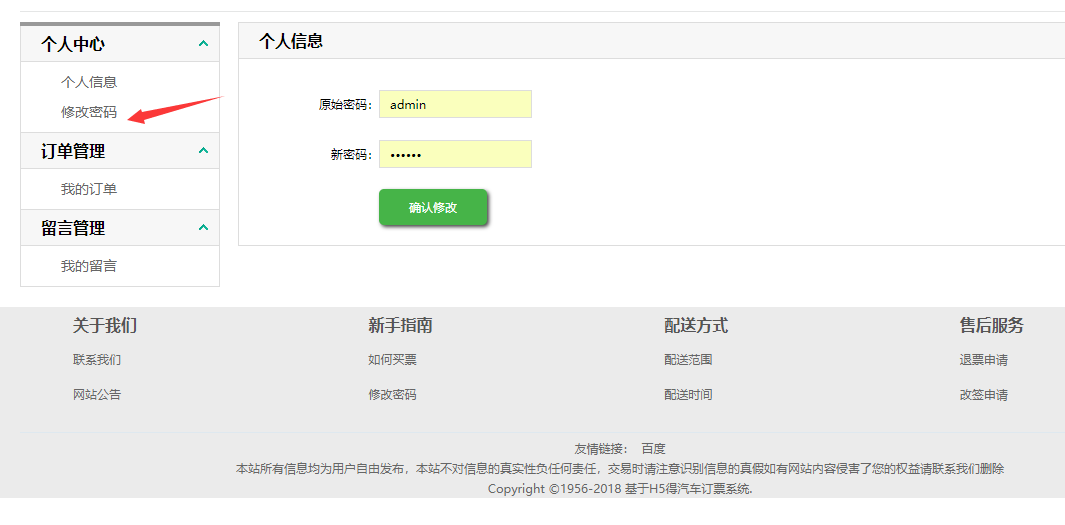Open 修改密码 in the sidebar
The height and width of the screenshot is (525, 1065).
click(x=89, y=112)
